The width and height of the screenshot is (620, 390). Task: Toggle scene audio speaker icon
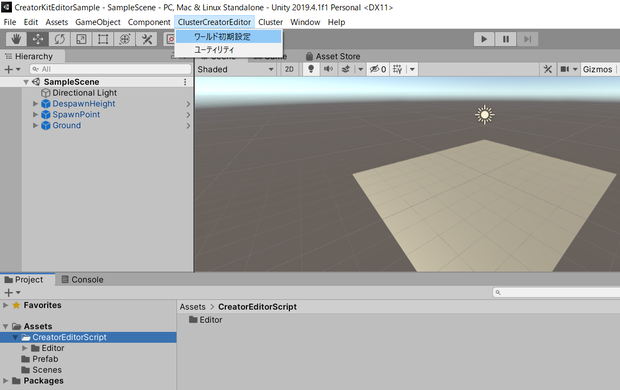pyautogui.click(x=328, y=69)
